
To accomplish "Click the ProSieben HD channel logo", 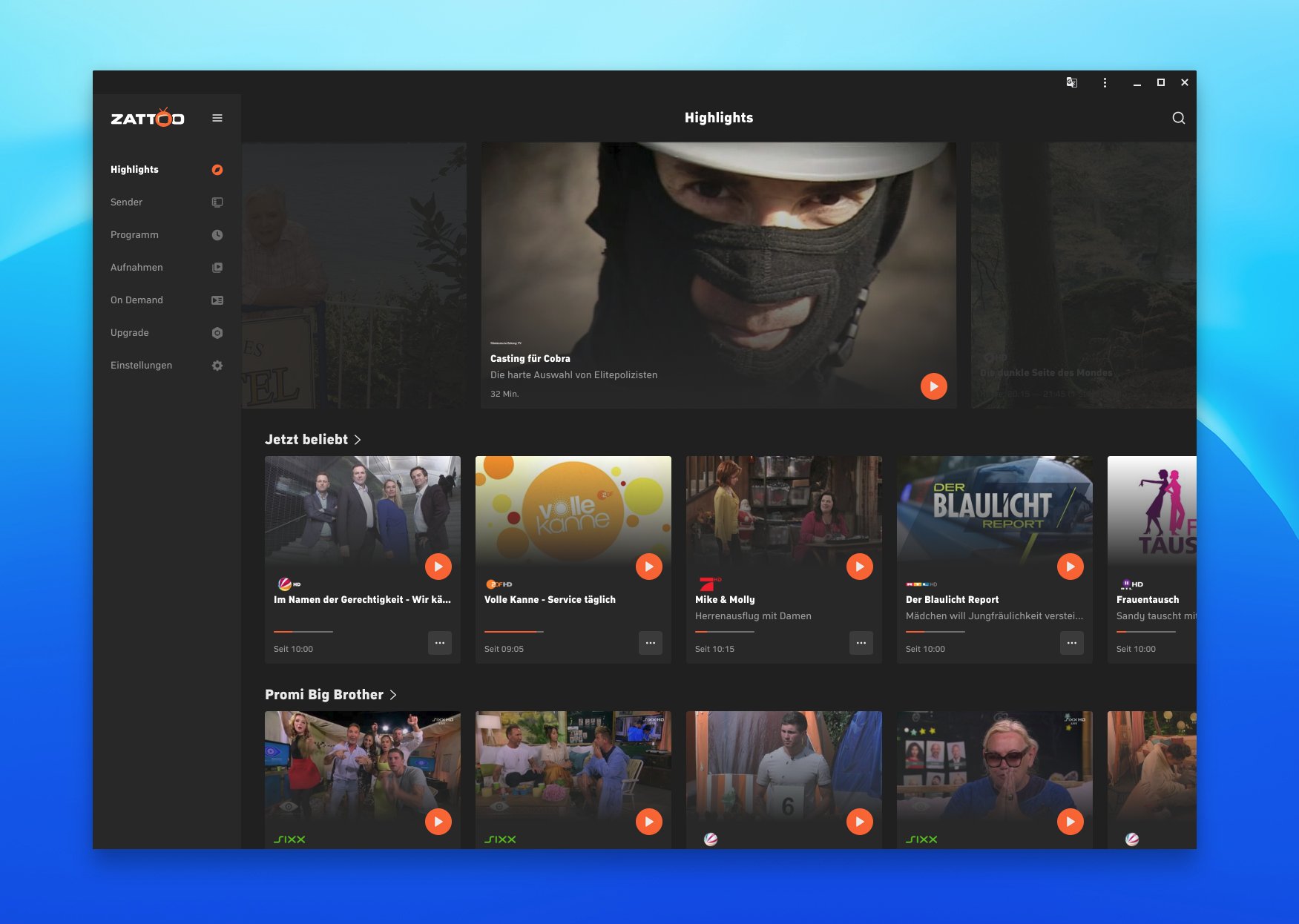I will coord(708,584).
